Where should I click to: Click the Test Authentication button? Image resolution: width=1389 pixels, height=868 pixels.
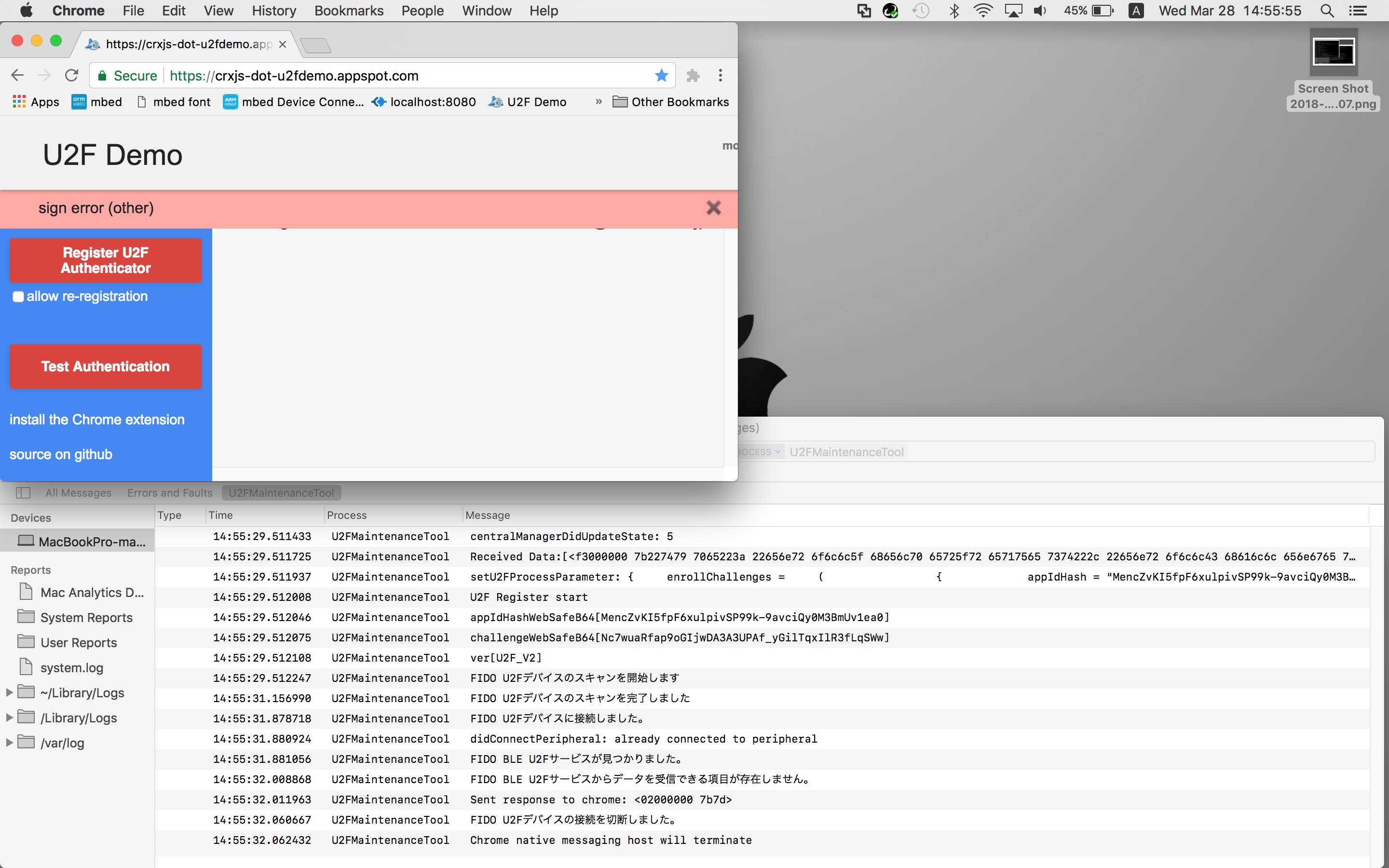(105, 366)
